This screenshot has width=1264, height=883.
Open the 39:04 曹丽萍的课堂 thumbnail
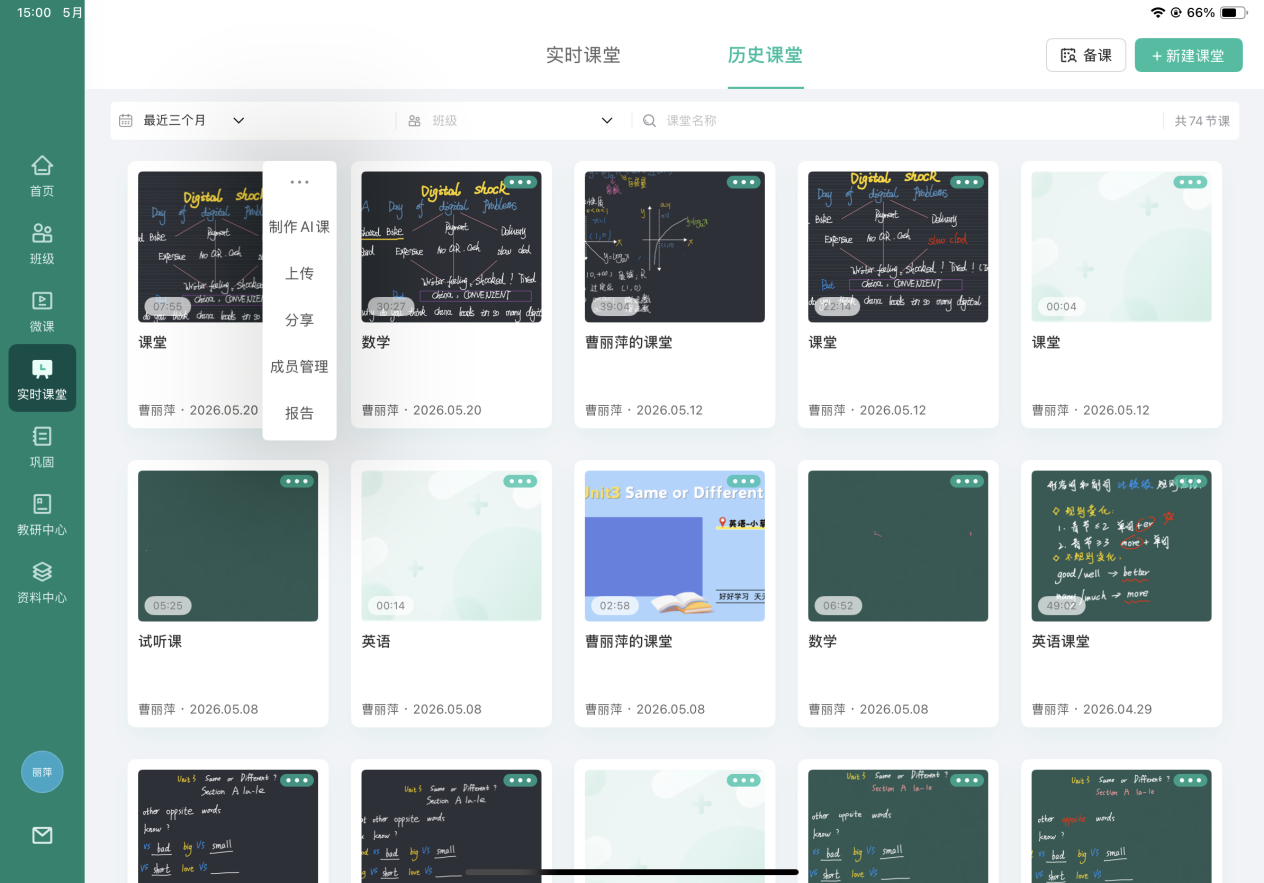click(675, 247)
